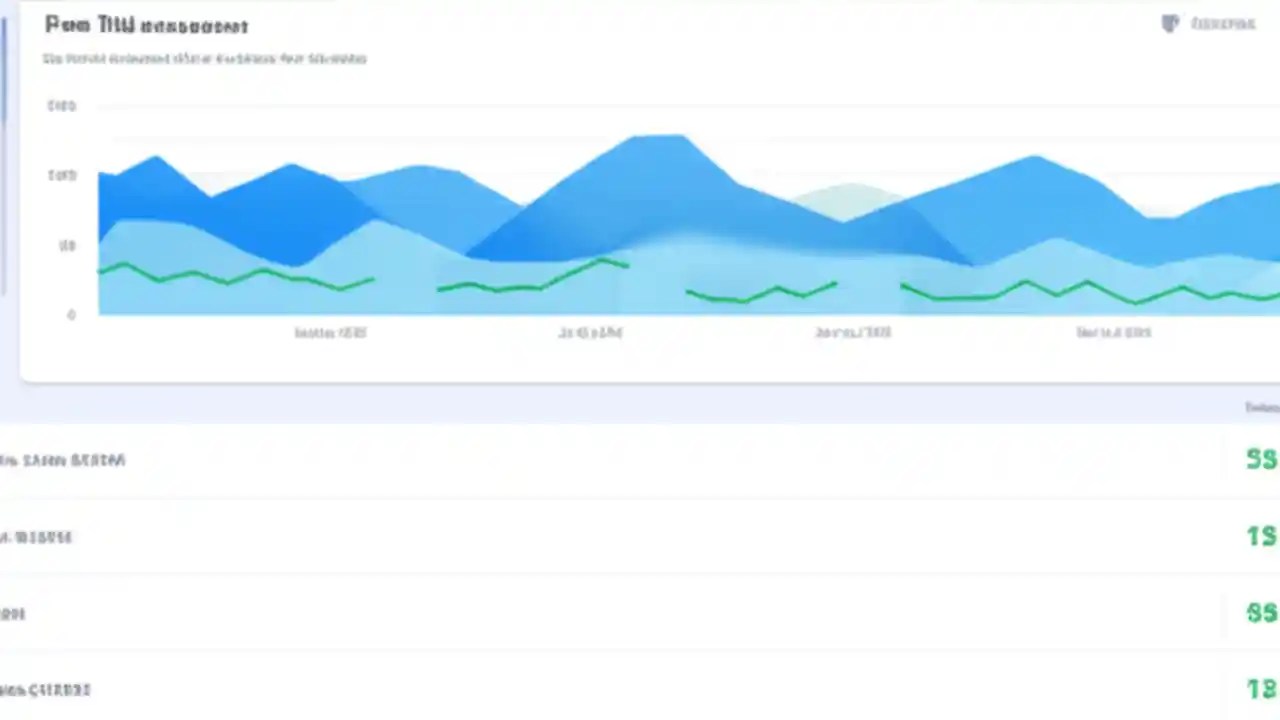The width and height of the screenshot is (1280, 720).
Task: Select the dashboard title at the top left
Action: point(146,26)
